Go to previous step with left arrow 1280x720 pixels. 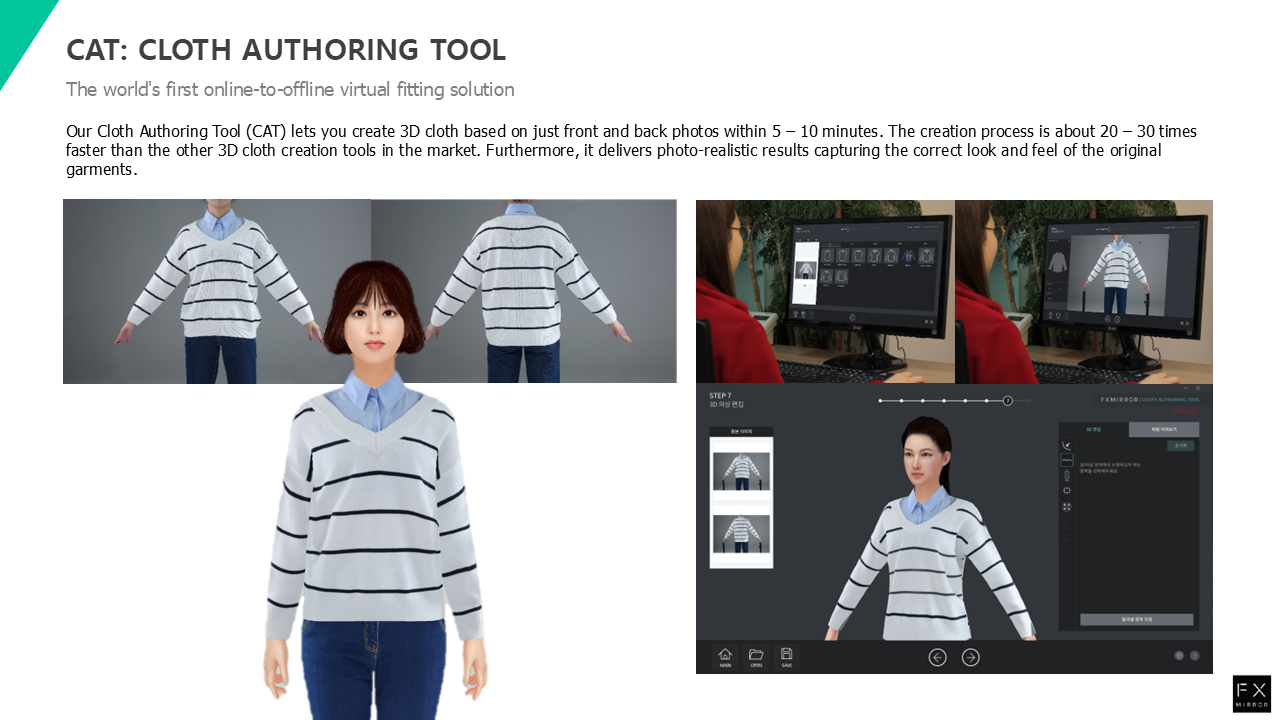(x=937, y=657)
